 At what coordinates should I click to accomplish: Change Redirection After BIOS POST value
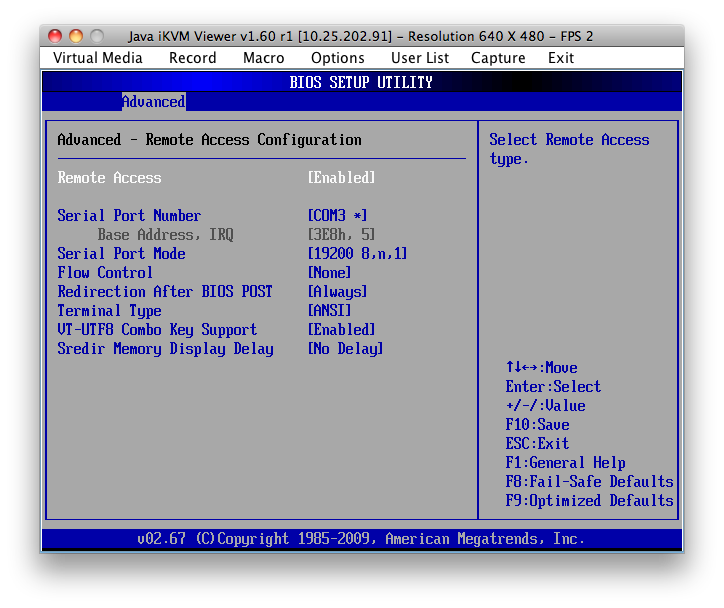click(x=337, y=292)
